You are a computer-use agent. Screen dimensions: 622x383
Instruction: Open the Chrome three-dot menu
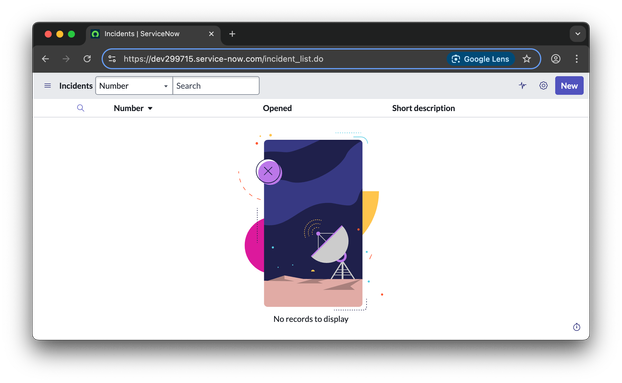[576, 59]
